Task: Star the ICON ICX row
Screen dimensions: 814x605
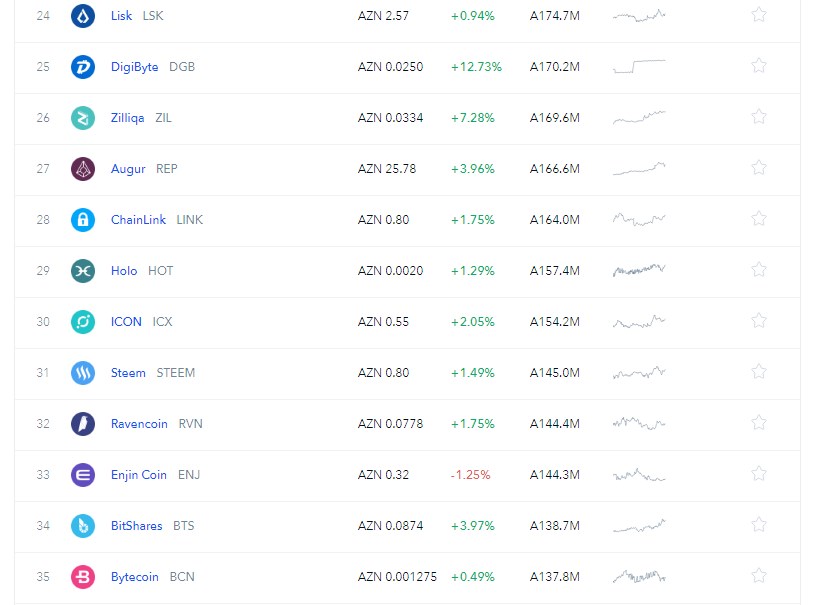Action: point(759,320)
